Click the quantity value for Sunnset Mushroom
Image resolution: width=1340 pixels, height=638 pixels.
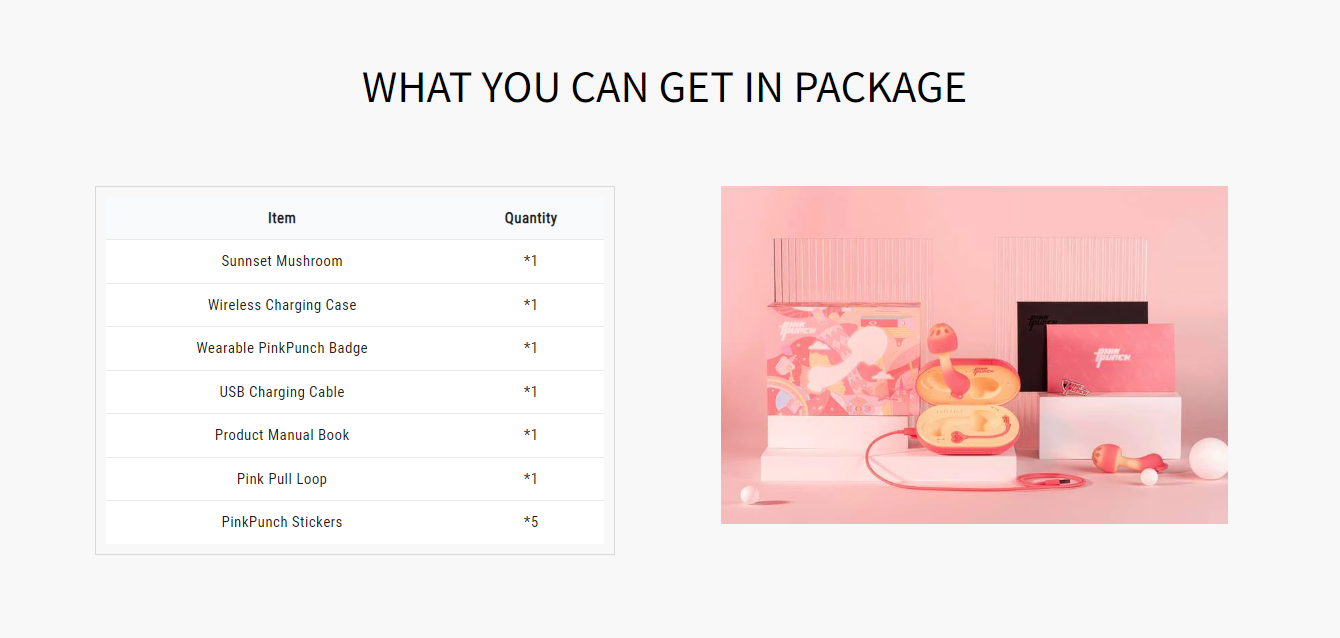530,261
